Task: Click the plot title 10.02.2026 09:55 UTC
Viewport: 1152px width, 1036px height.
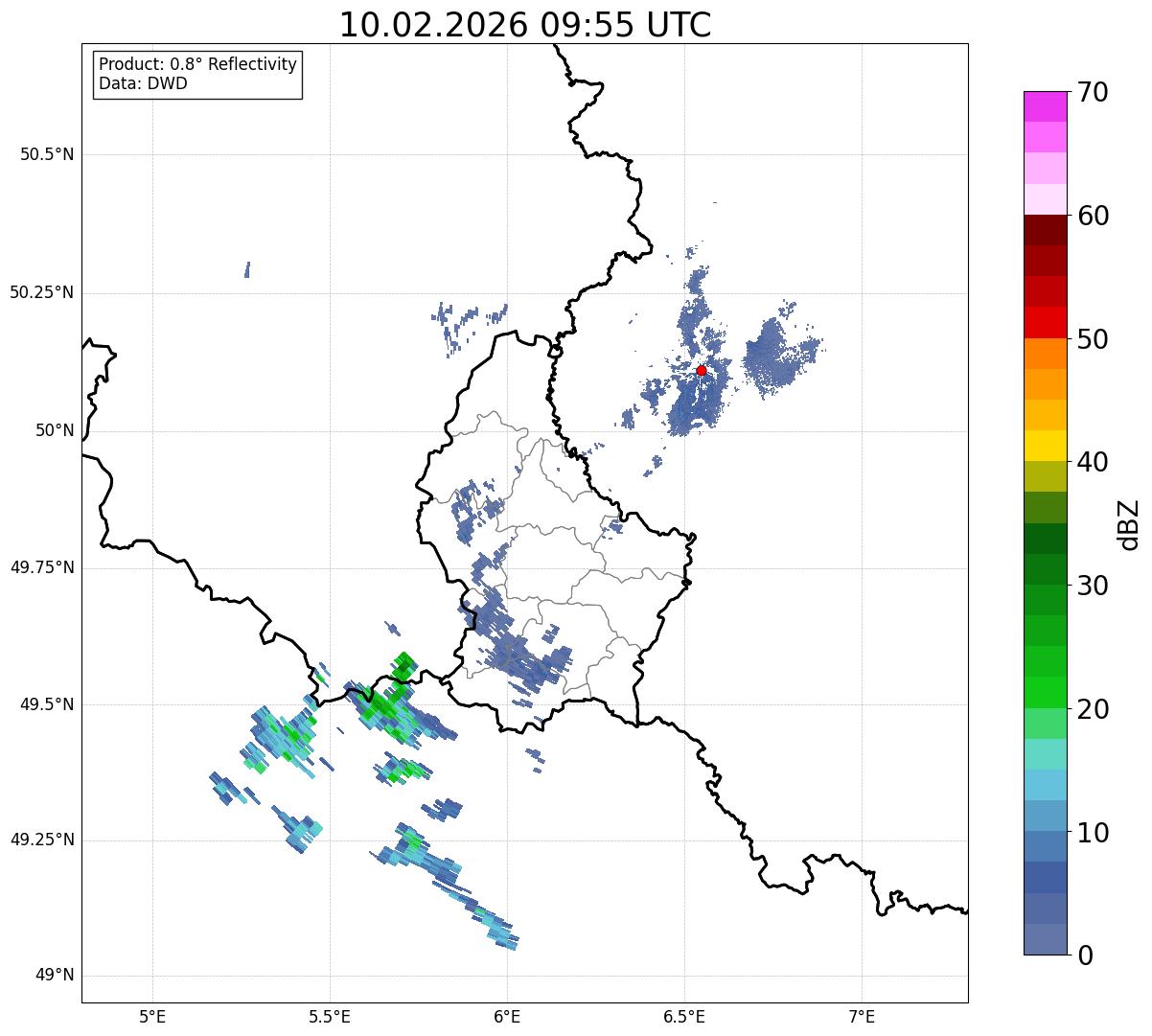Action: pyautogui.click(x=525, y=25)
